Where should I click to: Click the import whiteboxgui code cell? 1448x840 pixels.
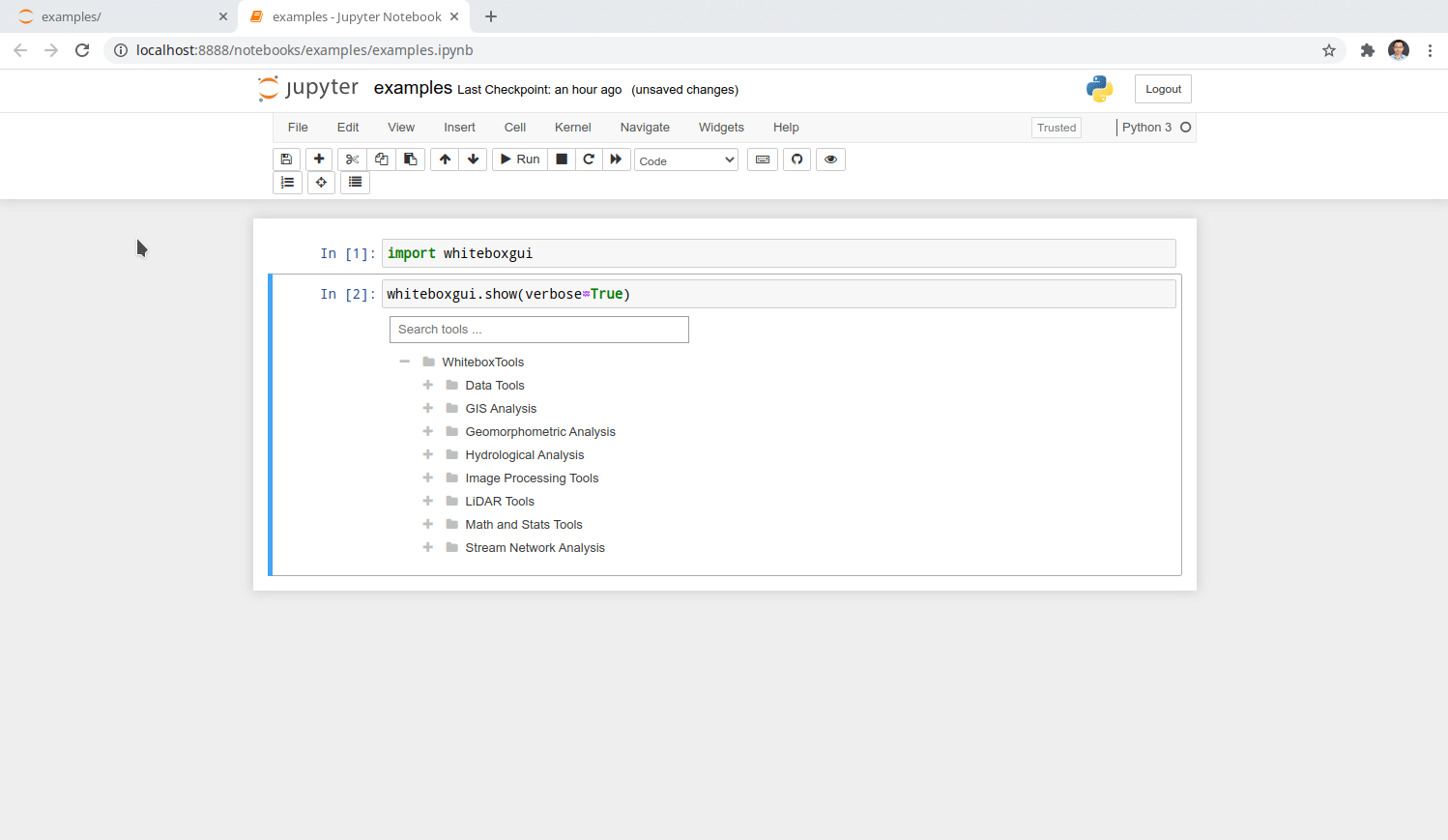[779, 253]
